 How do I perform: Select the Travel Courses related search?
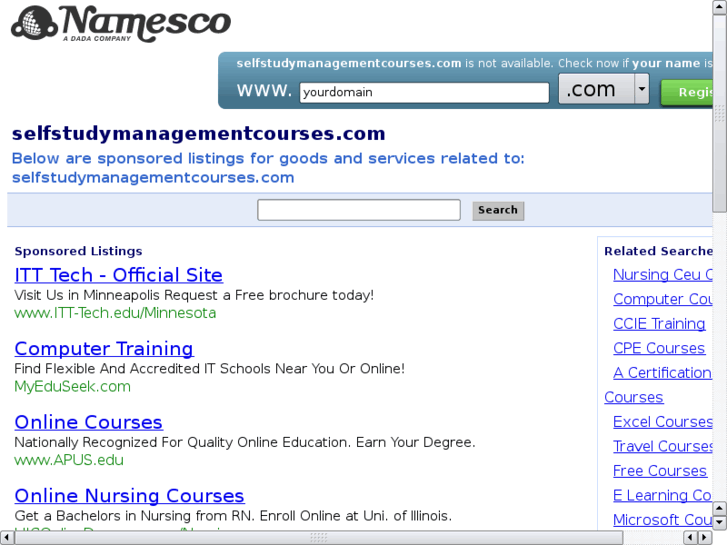pyautogui.click(x=663, y=447)
